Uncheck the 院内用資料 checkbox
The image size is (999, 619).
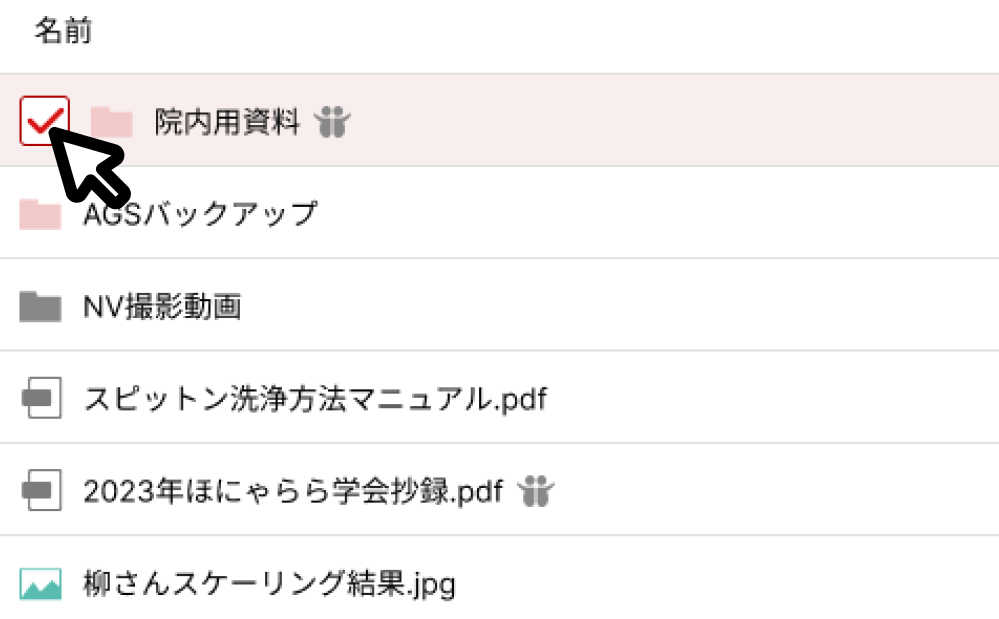point(44,121)
